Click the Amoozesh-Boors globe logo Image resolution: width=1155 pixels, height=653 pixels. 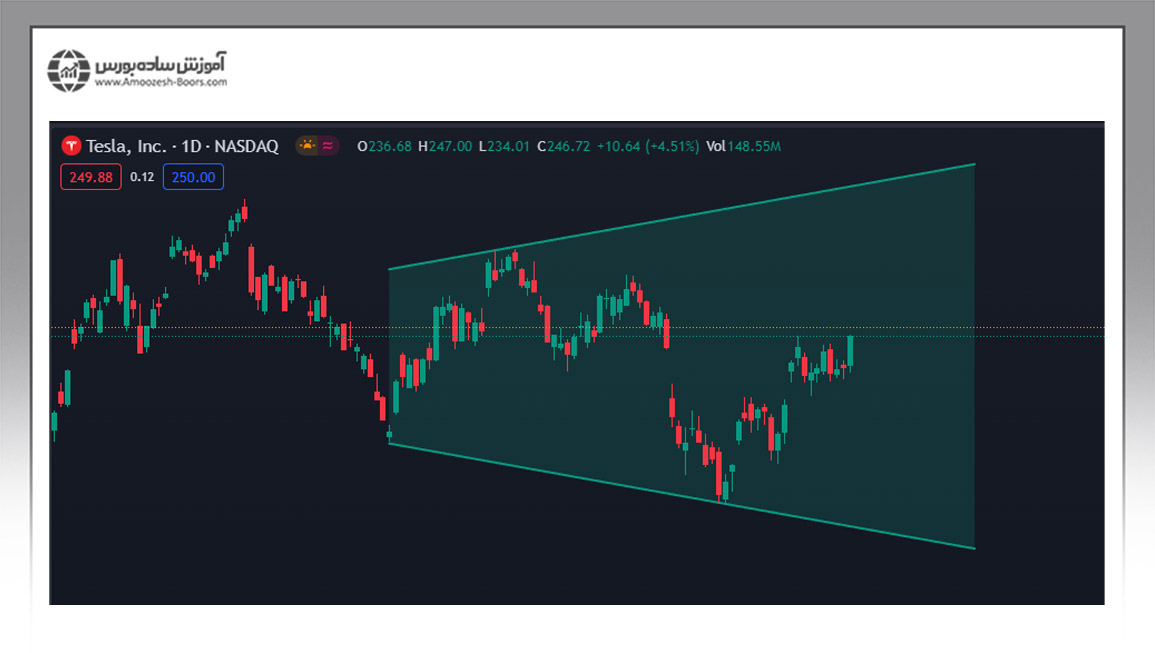coord(69,71)
